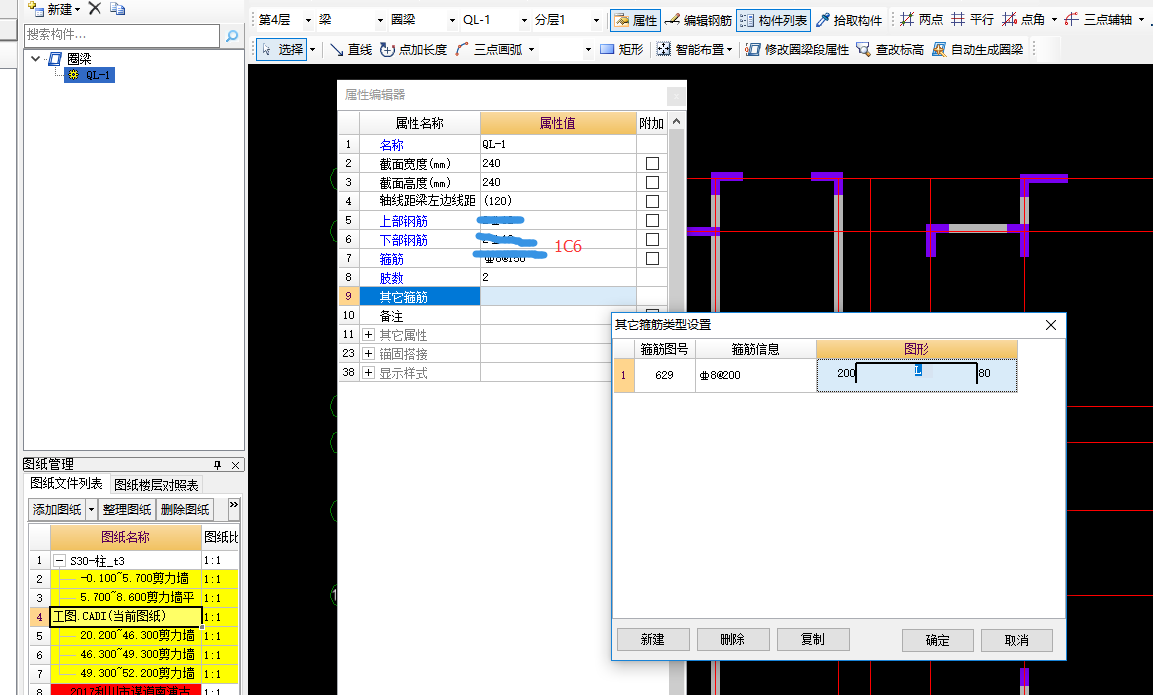
Task: Switch to the 图纸文件列表 tab
Action: 66,484
